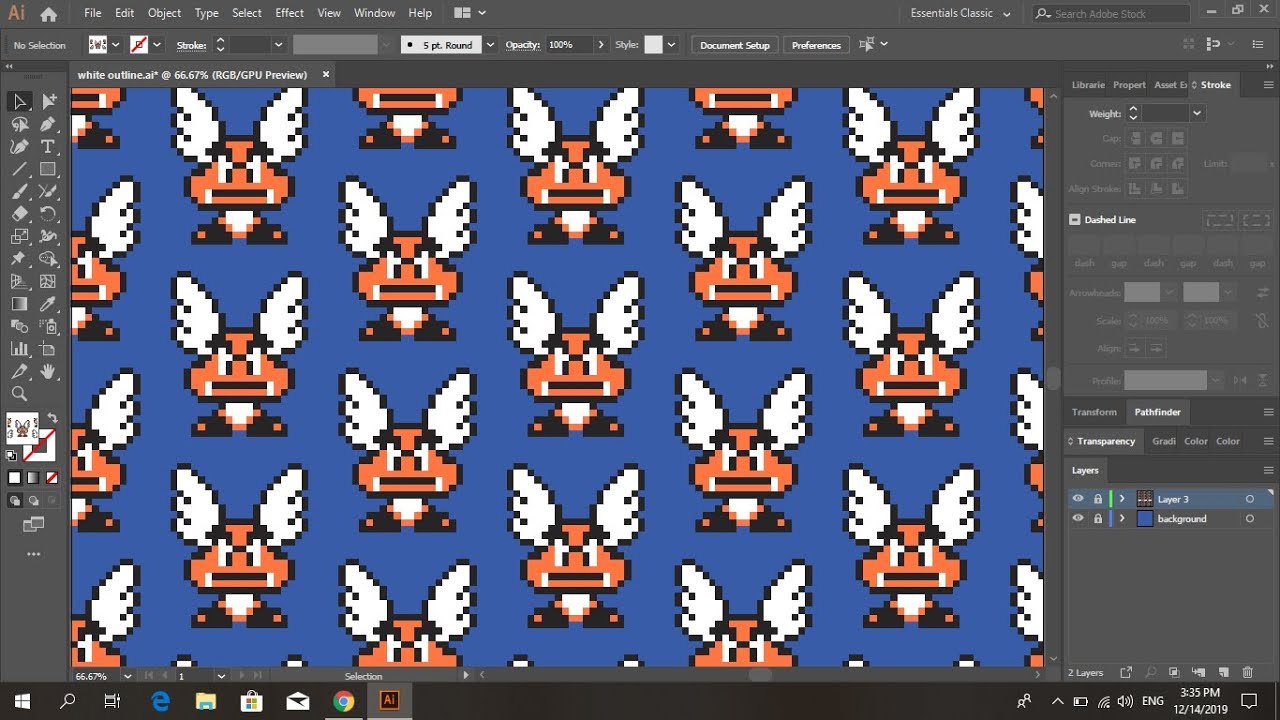Pick the Shape Builder tool
The height and width of the screenshot is (720, 1280).
point(48,259)
